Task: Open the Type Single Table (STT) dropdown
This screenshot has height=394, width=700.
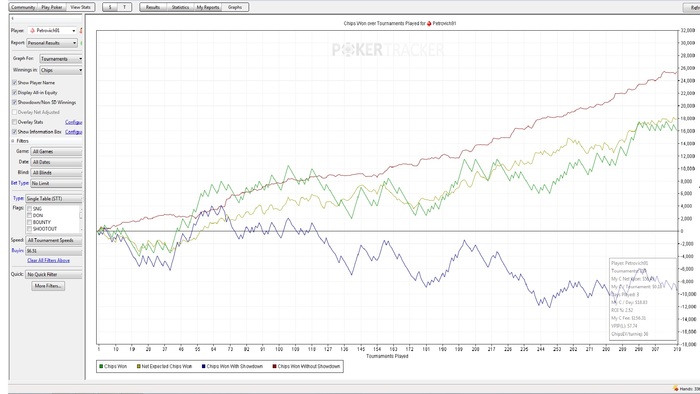Action: coord(54,199)
